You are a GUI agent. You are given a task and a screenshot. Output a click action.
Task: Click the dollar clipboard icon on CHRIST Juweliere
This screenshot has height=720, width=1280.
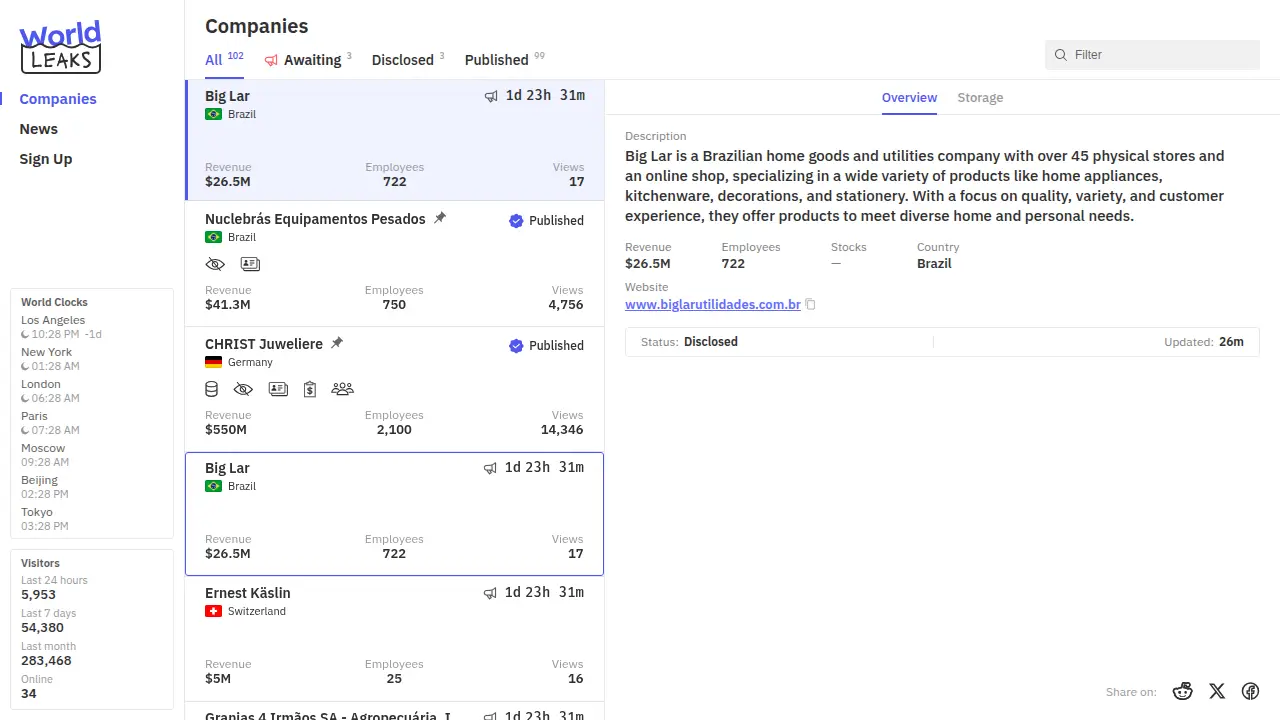point(310,389)
